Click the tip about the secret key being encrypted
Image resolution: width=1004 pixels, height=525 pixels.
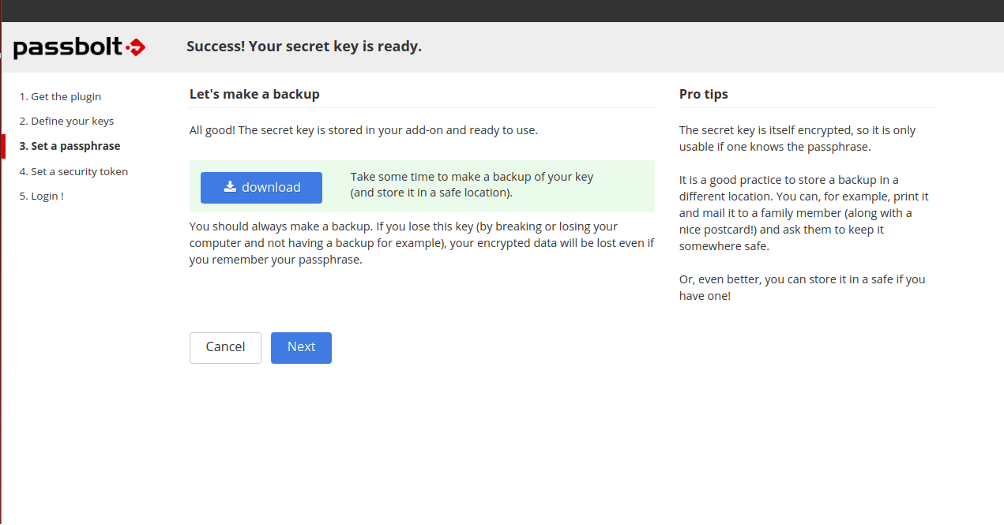point(797,138)
